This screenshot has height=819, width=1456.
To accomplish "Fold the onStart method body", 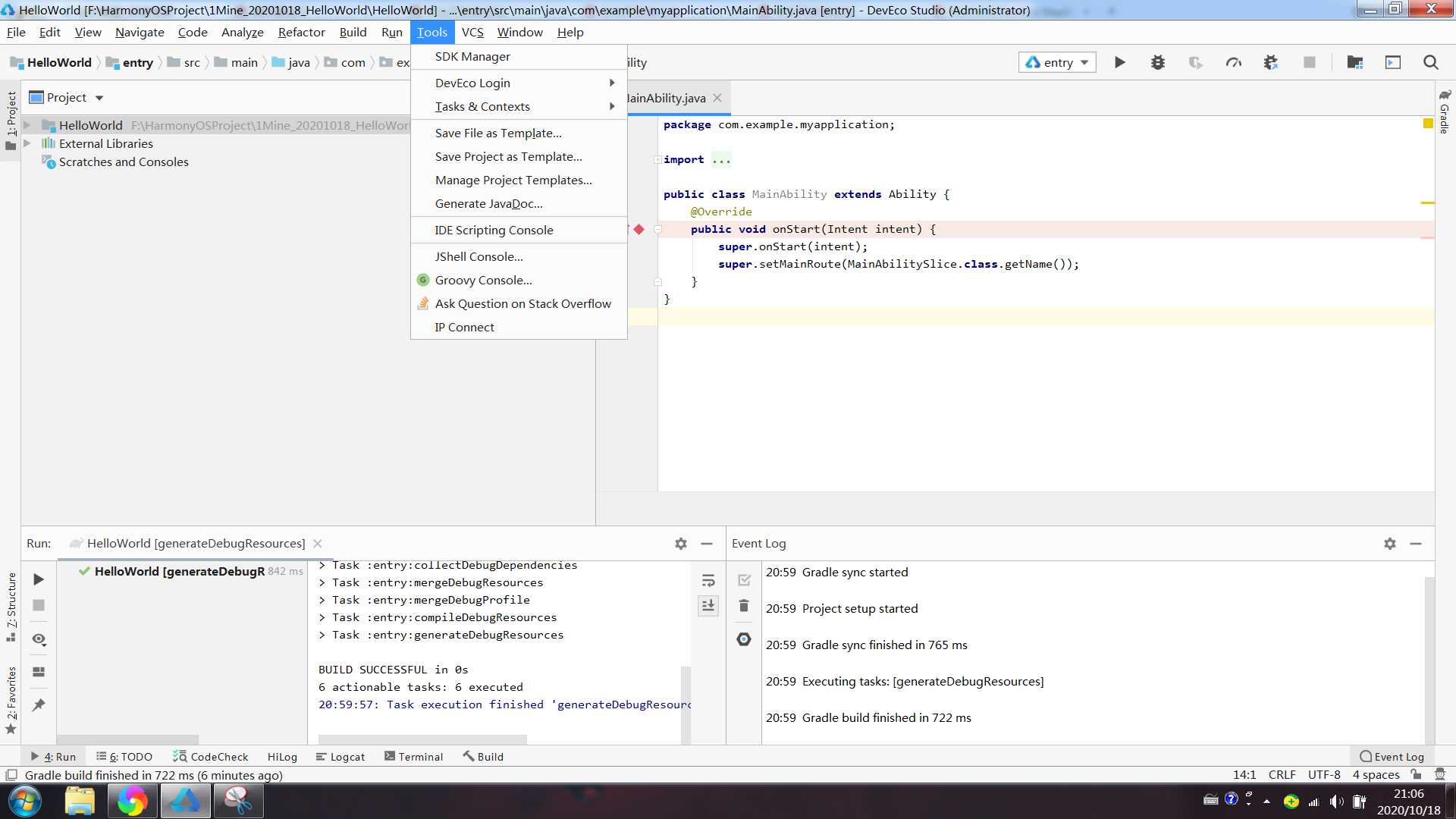I will pyautogui.click(x=657, y=229).
